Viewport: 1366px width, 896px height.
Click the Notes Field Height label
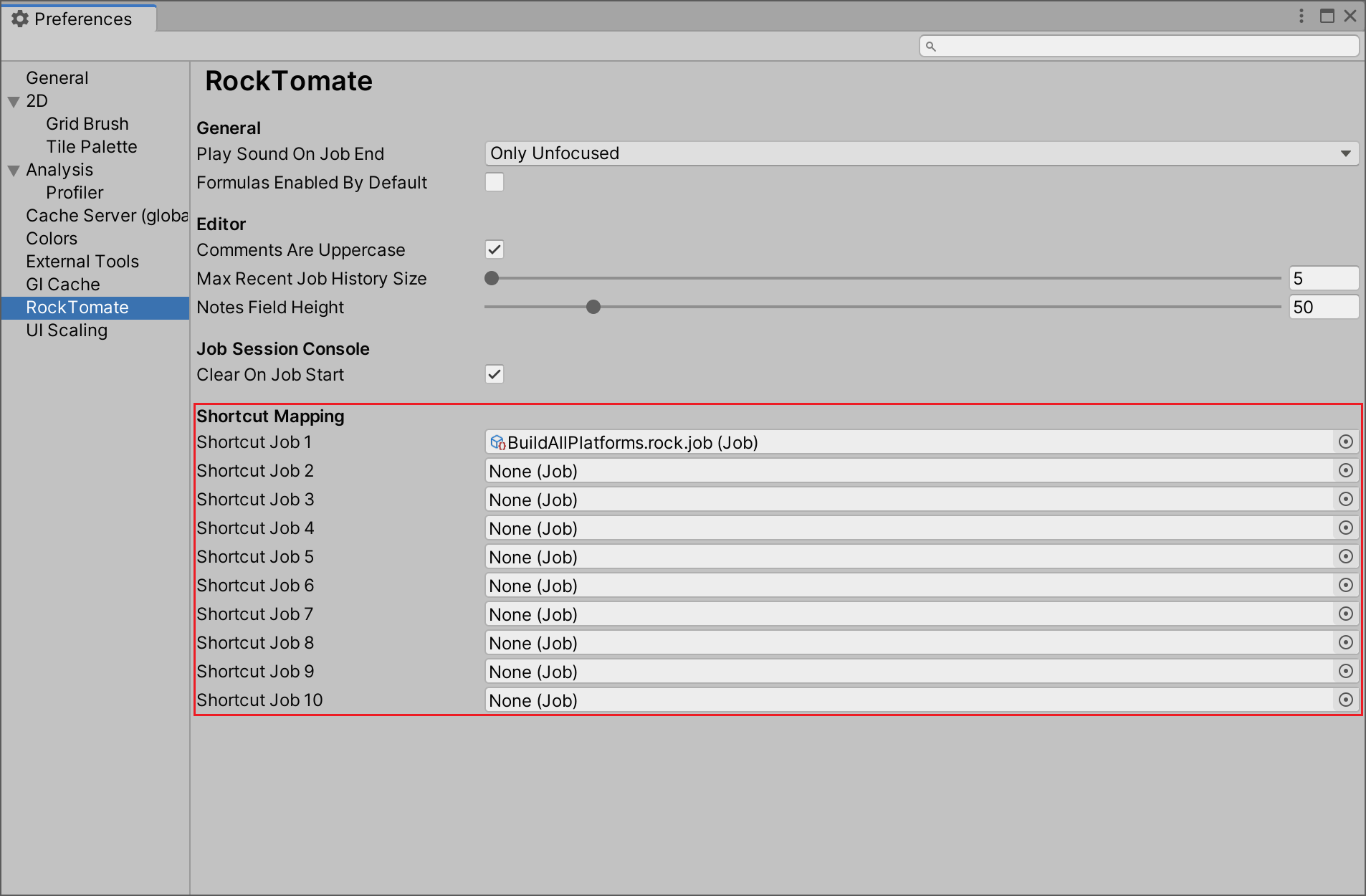[270, 308]
